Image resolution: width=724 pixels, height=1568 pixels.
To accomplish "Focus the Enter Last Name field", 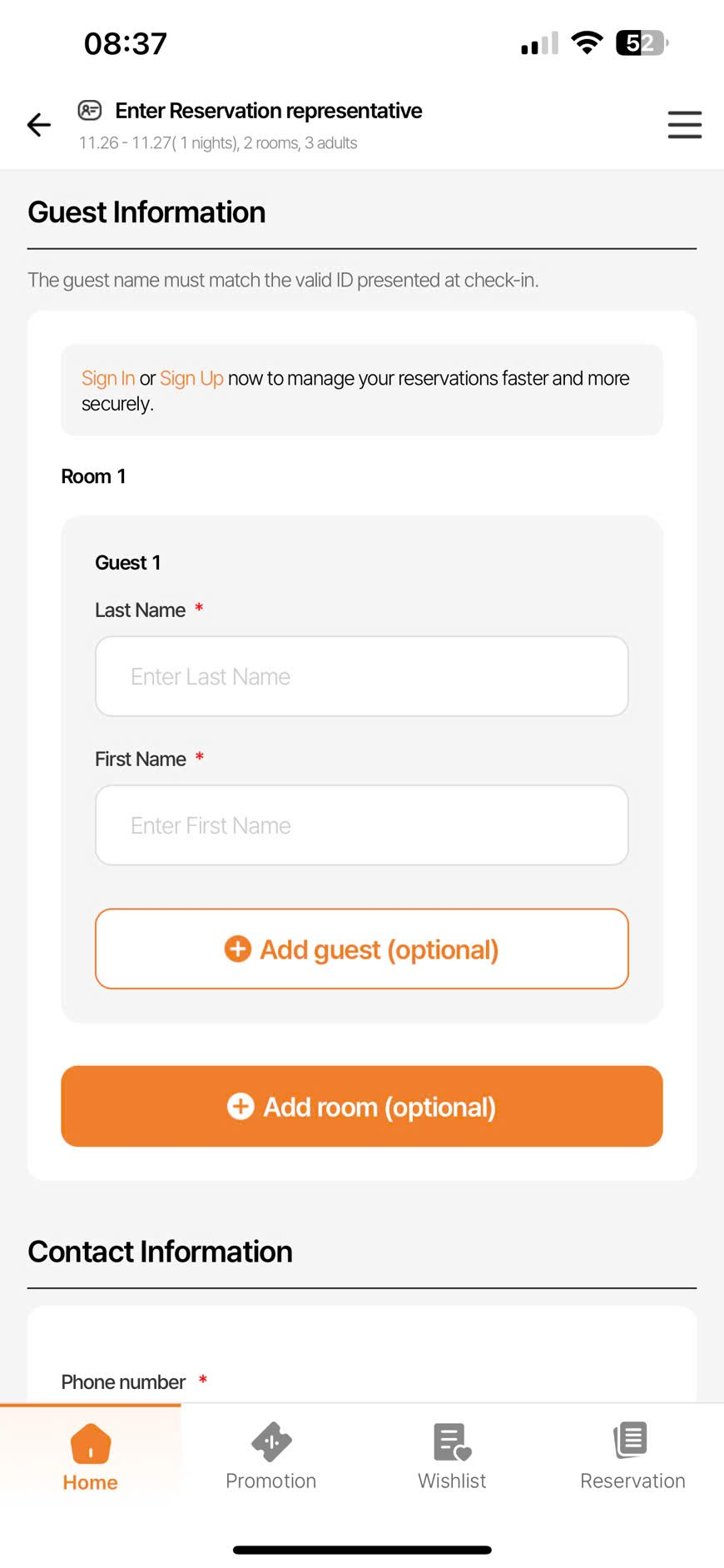I will point(361,676).
